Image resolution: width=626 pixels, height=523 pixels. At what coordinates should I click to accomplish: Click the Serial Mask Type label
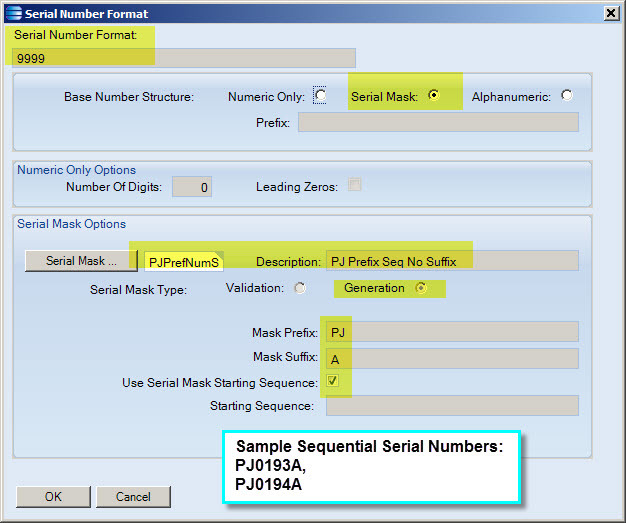(x=139, y=289)
